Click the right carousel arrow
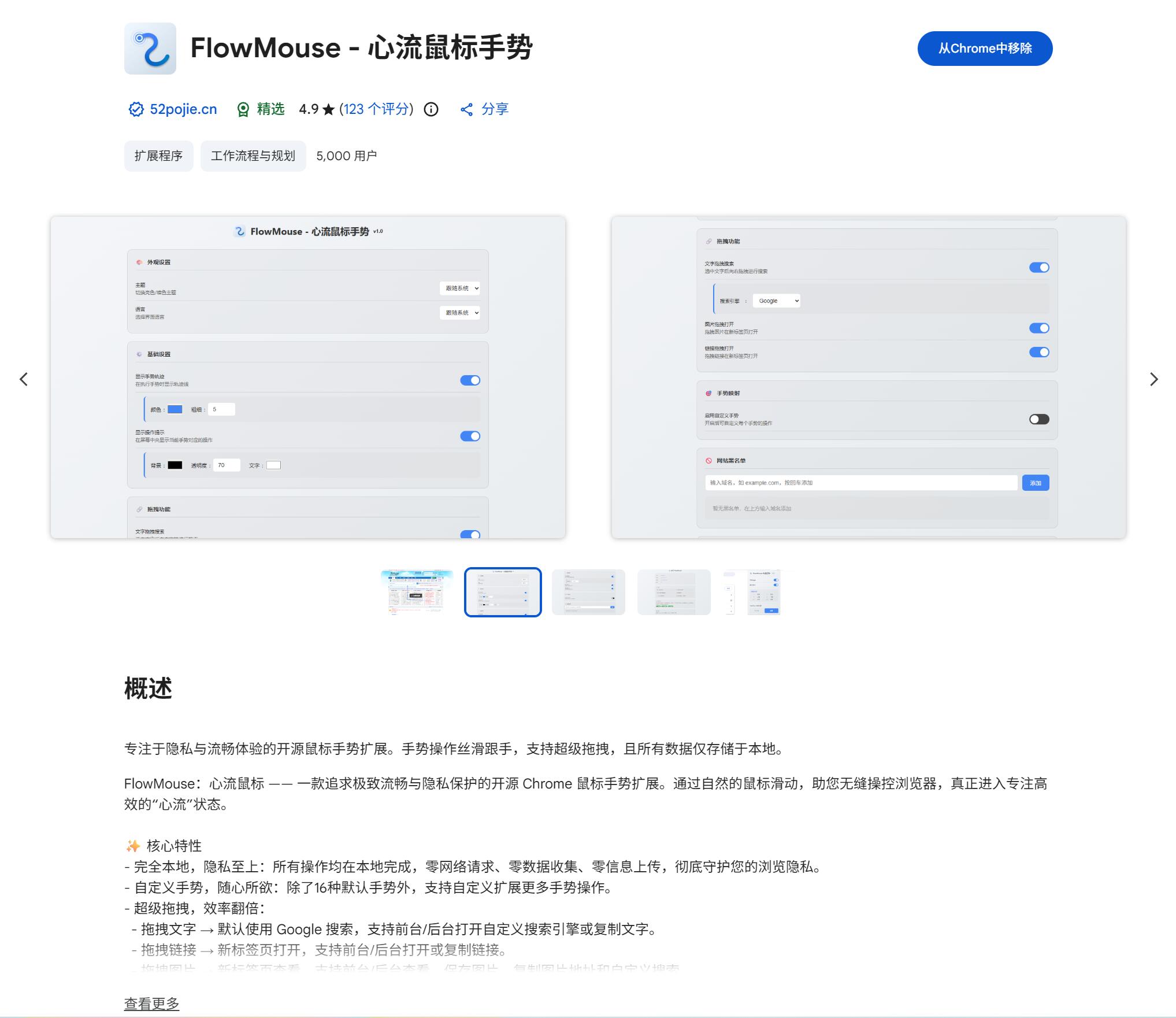The width and height of the screenshot is (1176, 1018). 1154,379
